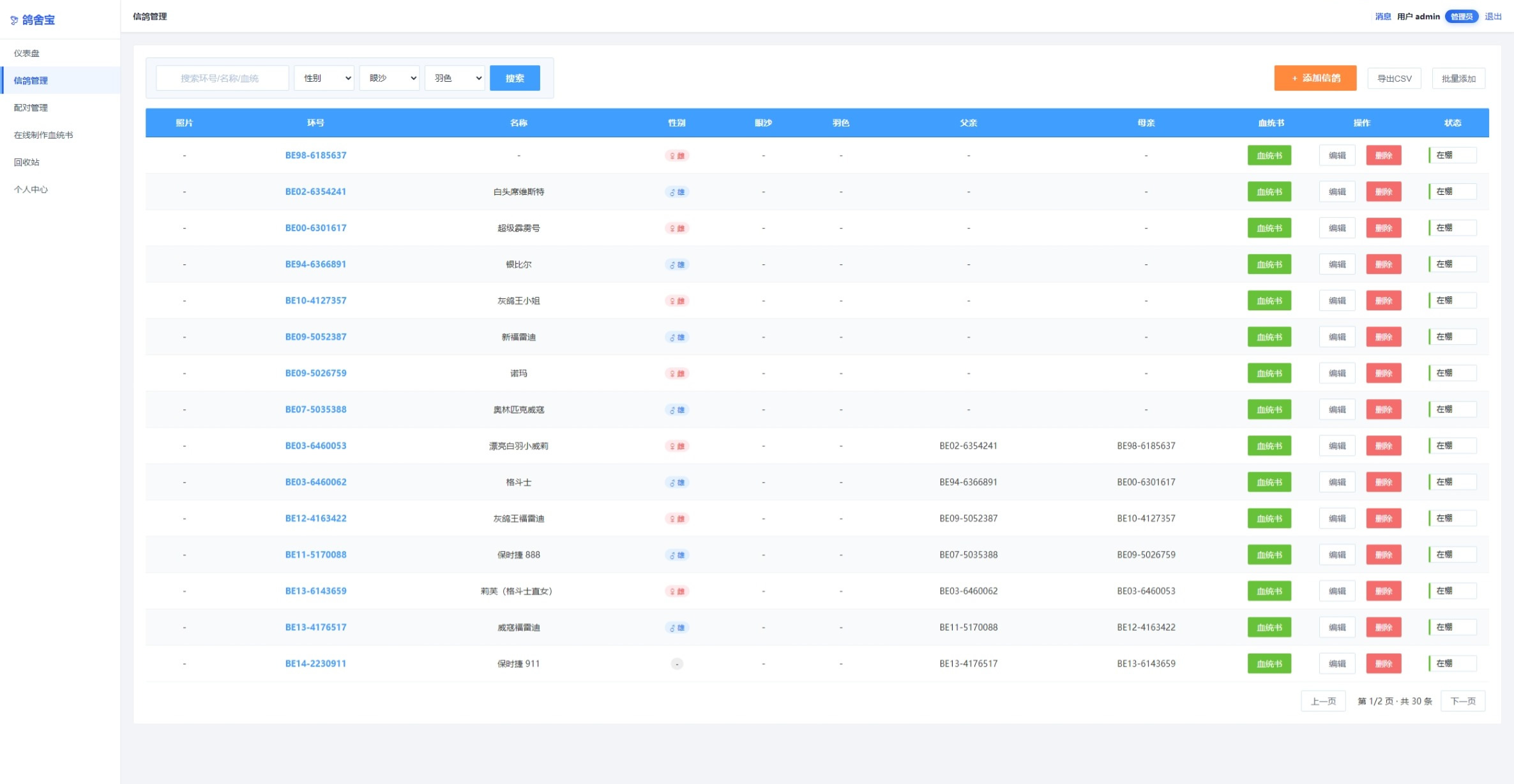Click the blue 搜索 button
1514x784 pixels.
(x=515, y=78)
